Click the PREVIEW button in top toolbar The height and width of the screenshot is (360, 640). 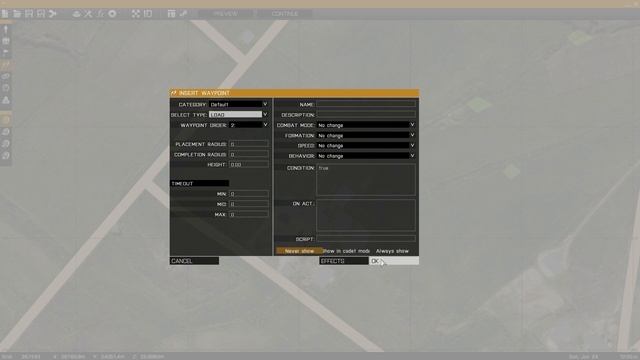pos(225,13)
